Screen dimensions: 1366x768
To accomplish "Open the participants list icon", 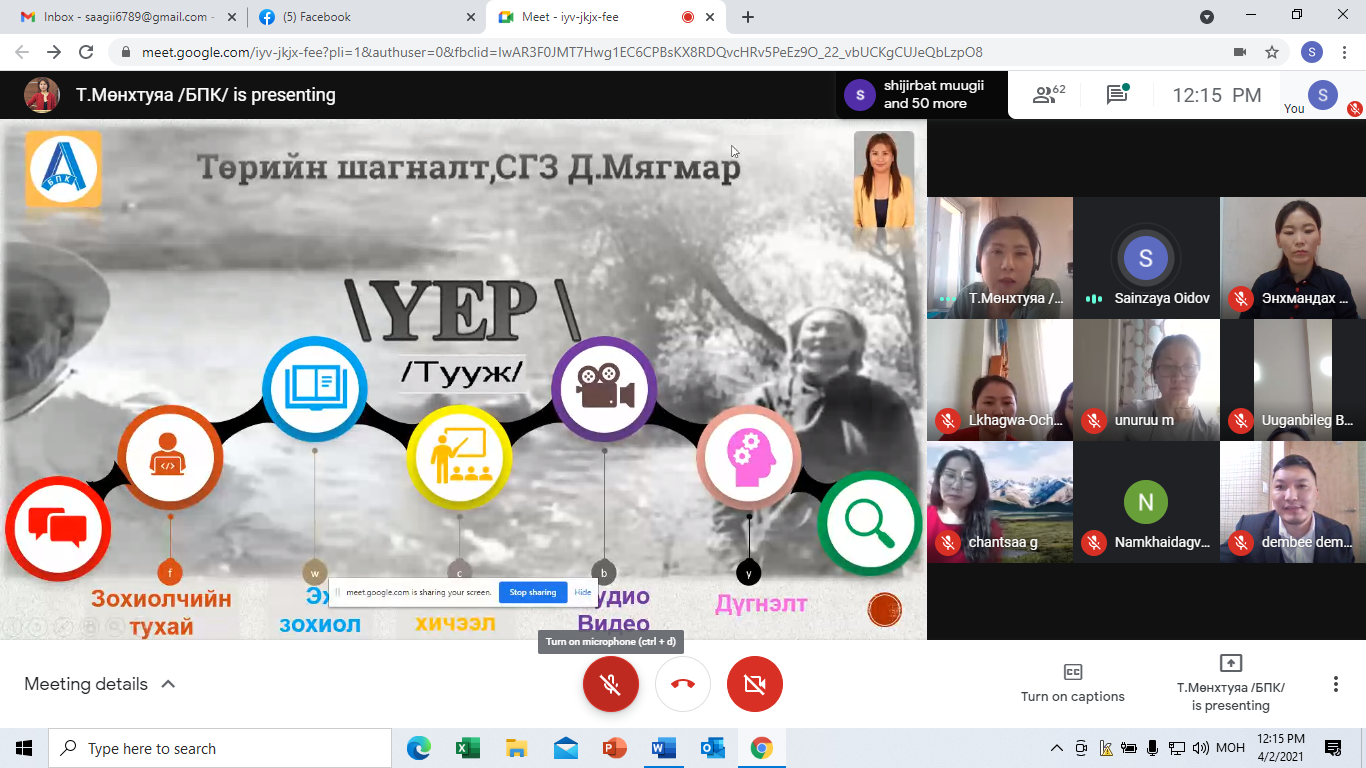I will tap(1048, 95).
